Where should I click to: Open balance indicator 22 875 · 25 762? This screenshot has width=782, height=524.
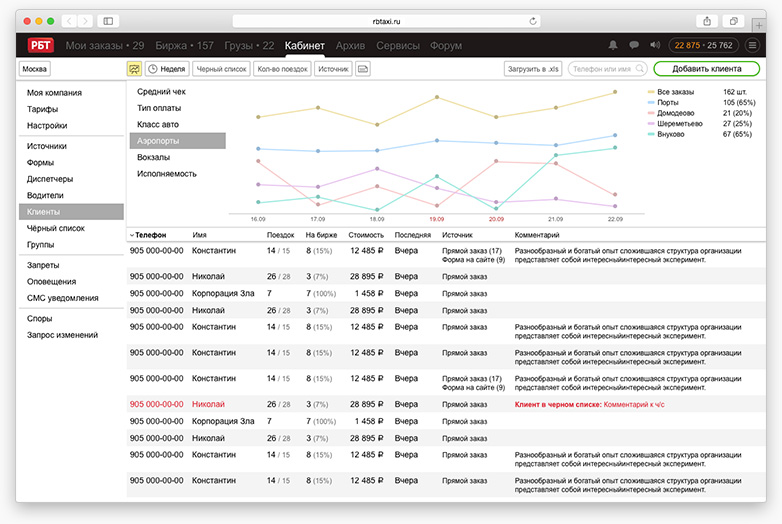tap(703, 45)
